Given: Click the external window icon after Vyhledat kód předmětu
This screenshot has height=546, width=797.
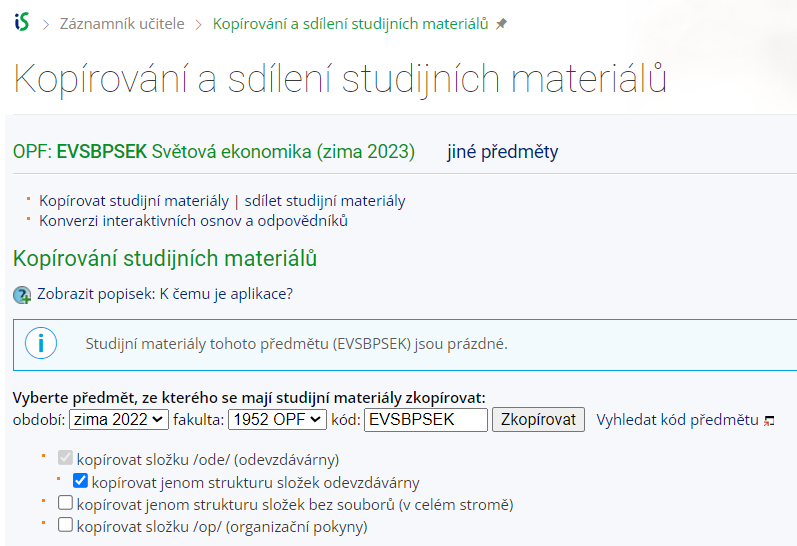Looking at the screenshot, I should point(770,420).
